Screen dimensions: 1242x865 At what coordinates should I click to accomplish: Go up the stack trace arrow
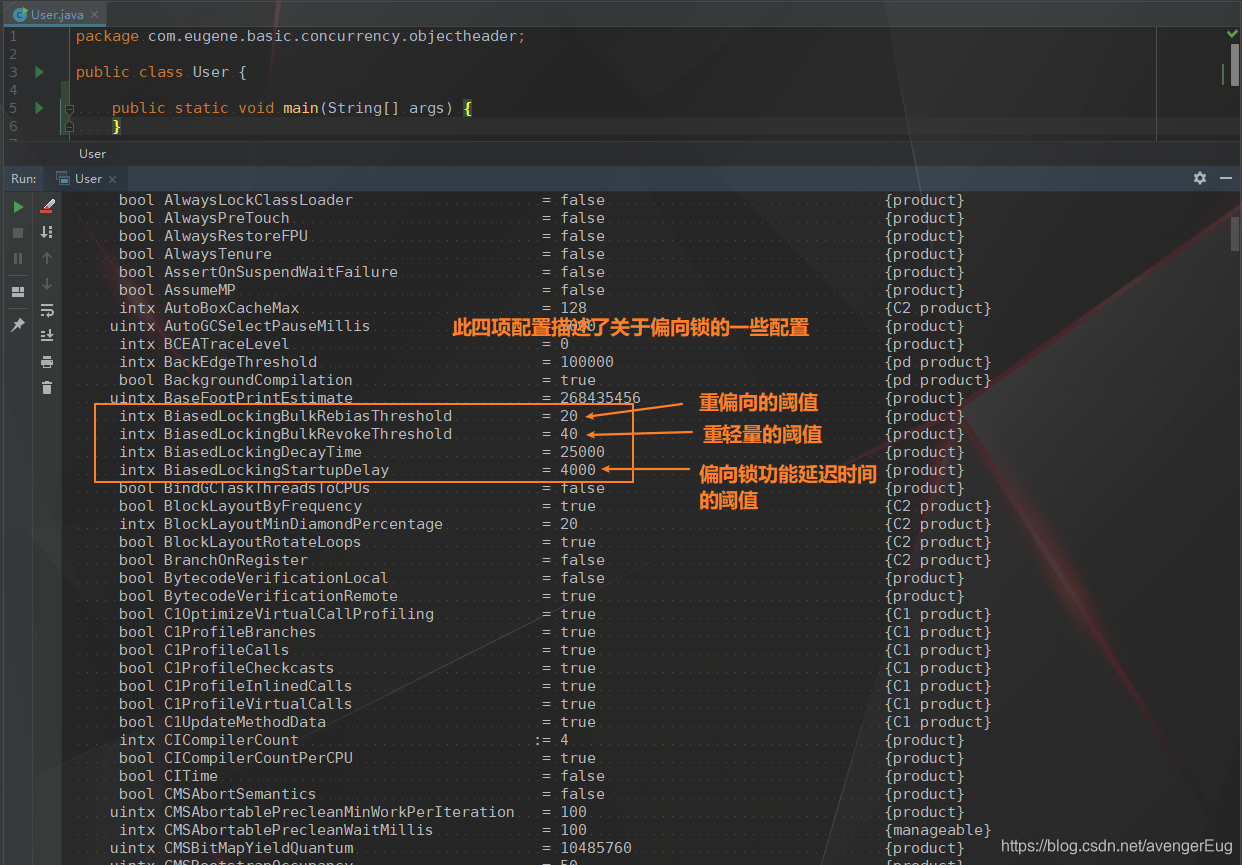click(x=47, y=258)
